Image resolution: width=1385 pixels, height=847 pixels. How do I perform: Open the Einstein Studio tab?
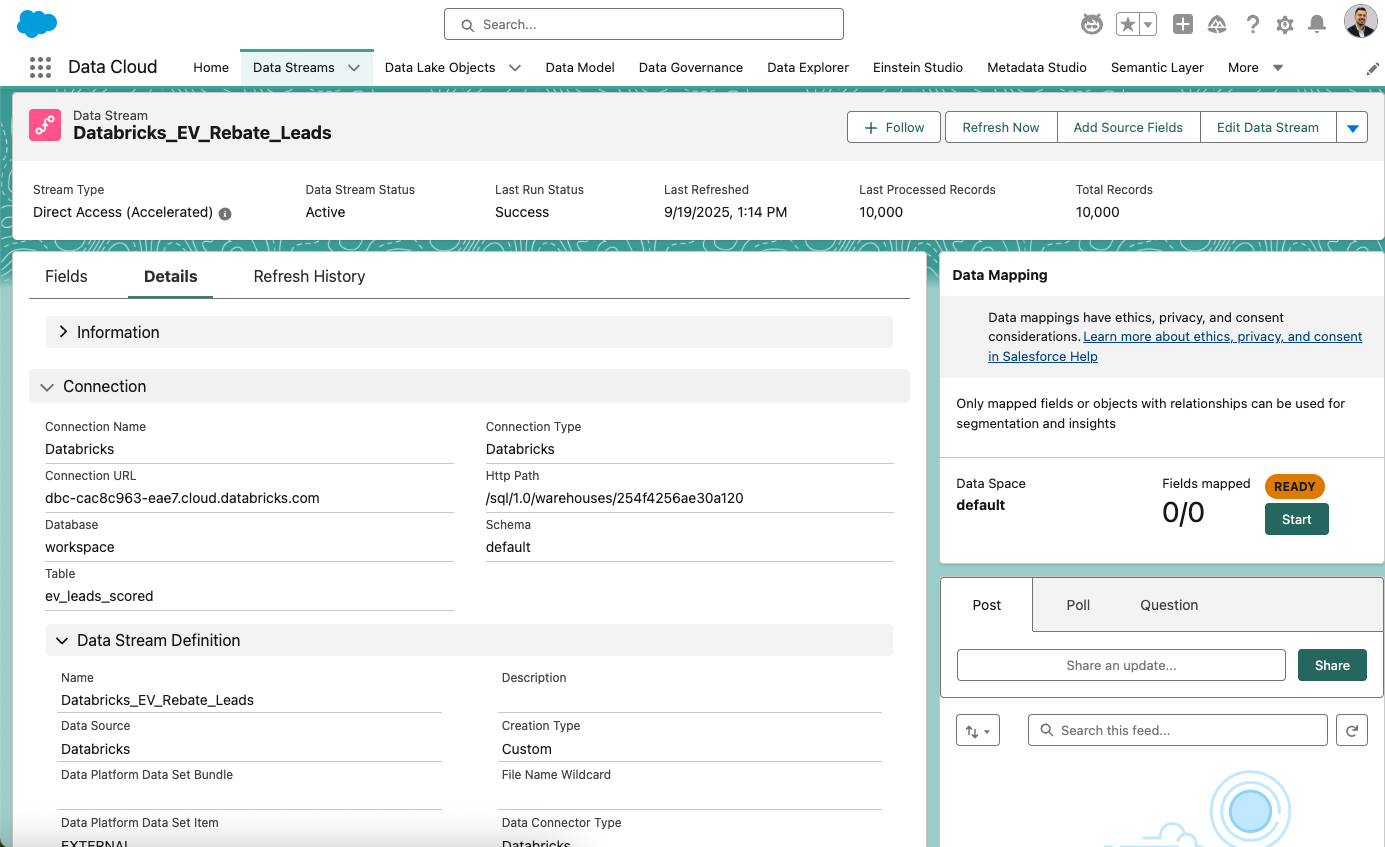coord(918,67)
